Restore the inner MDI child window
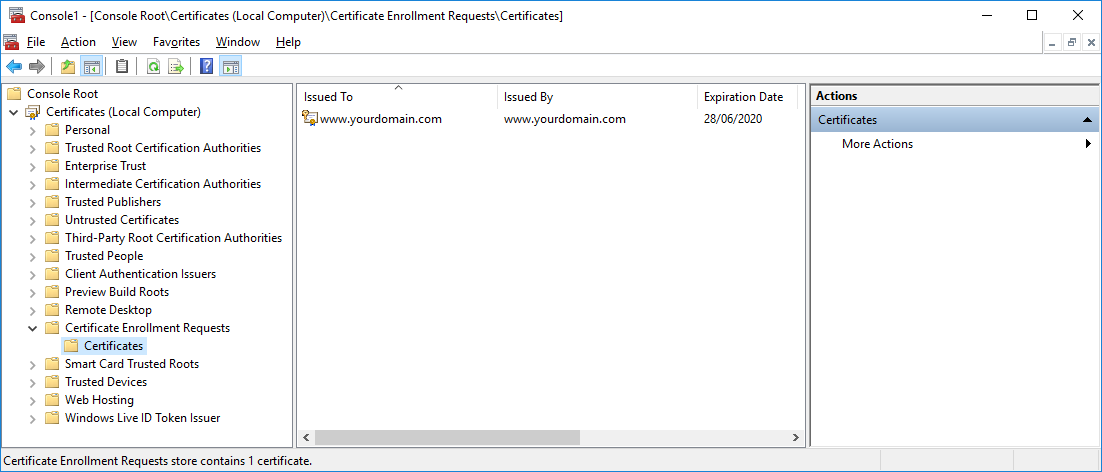This screenshot has width=1102, height=472. pyautogui.click(x=1072, y=43)
